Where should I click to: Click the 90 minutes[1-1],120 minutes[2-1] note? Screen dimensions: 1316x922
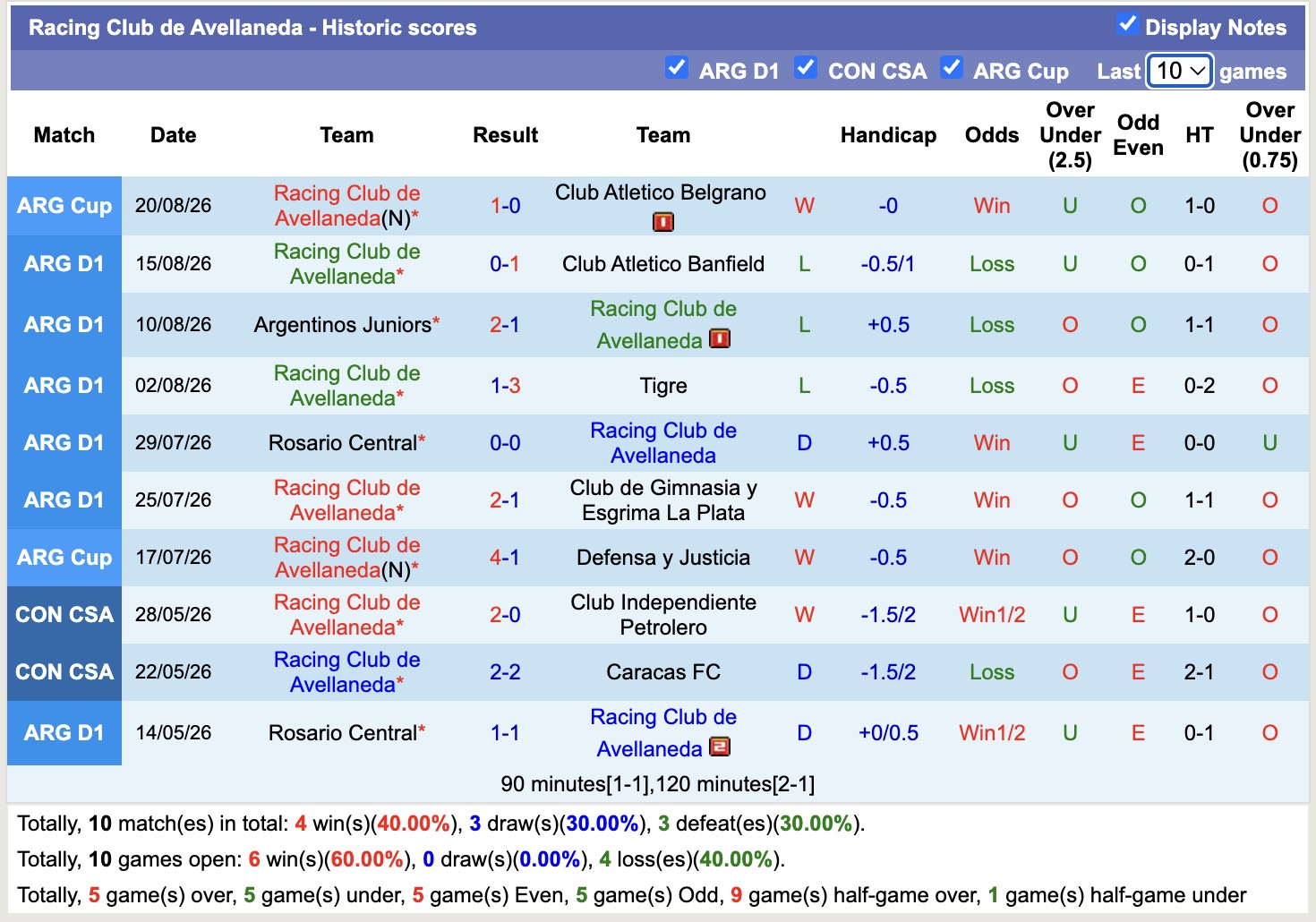pyautogui.click(x=658, y=784)
